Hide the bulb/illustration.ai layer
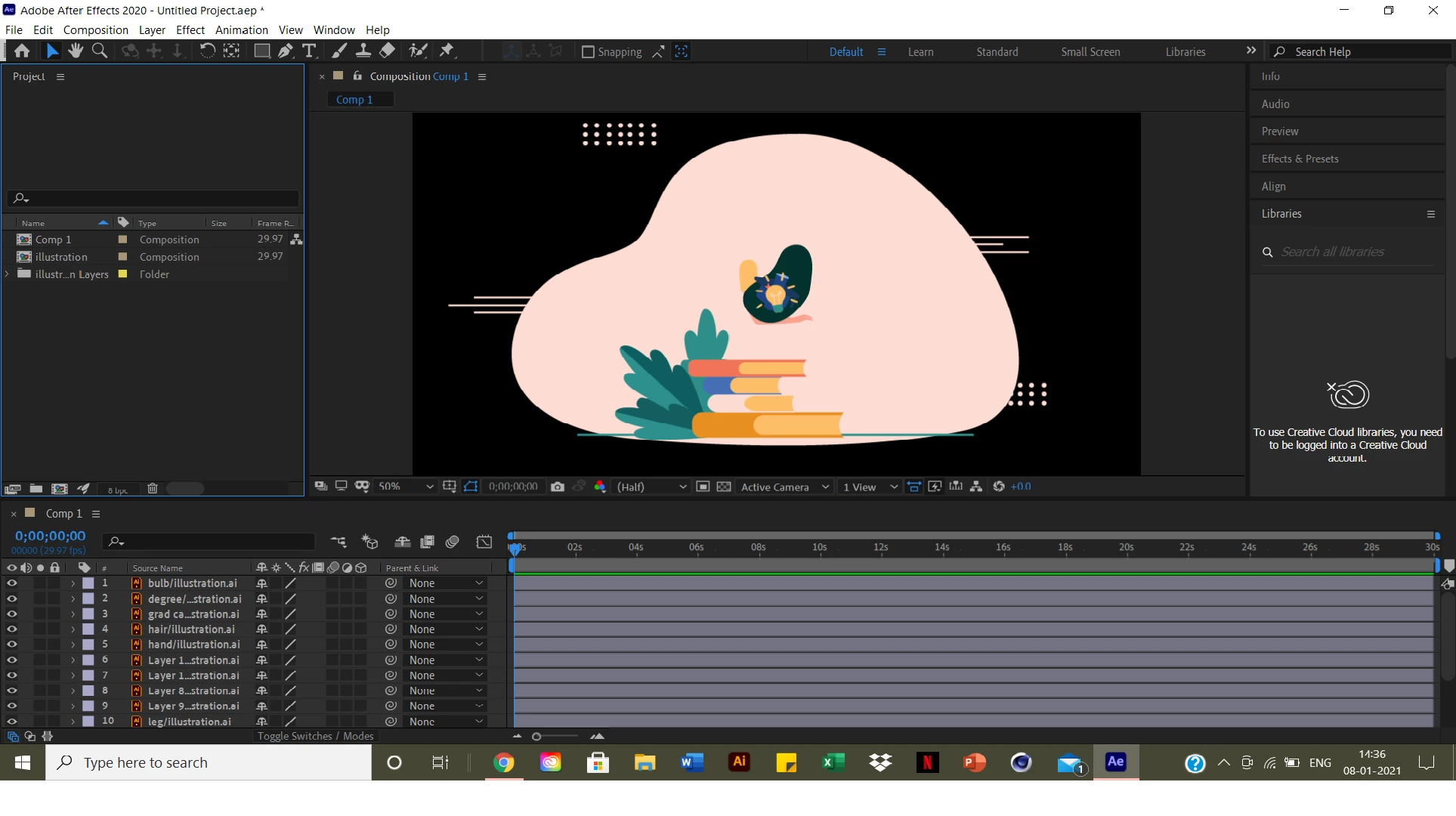The image size is (1456, 816). coord(11,583)
